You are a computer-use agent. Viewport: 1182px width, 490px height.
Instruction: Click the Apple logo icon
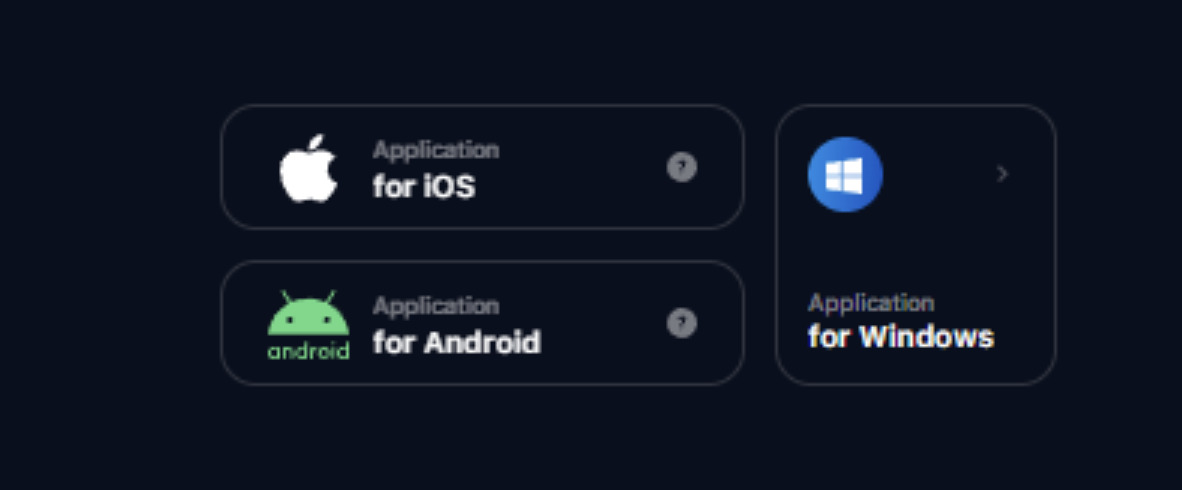point(308,170)
